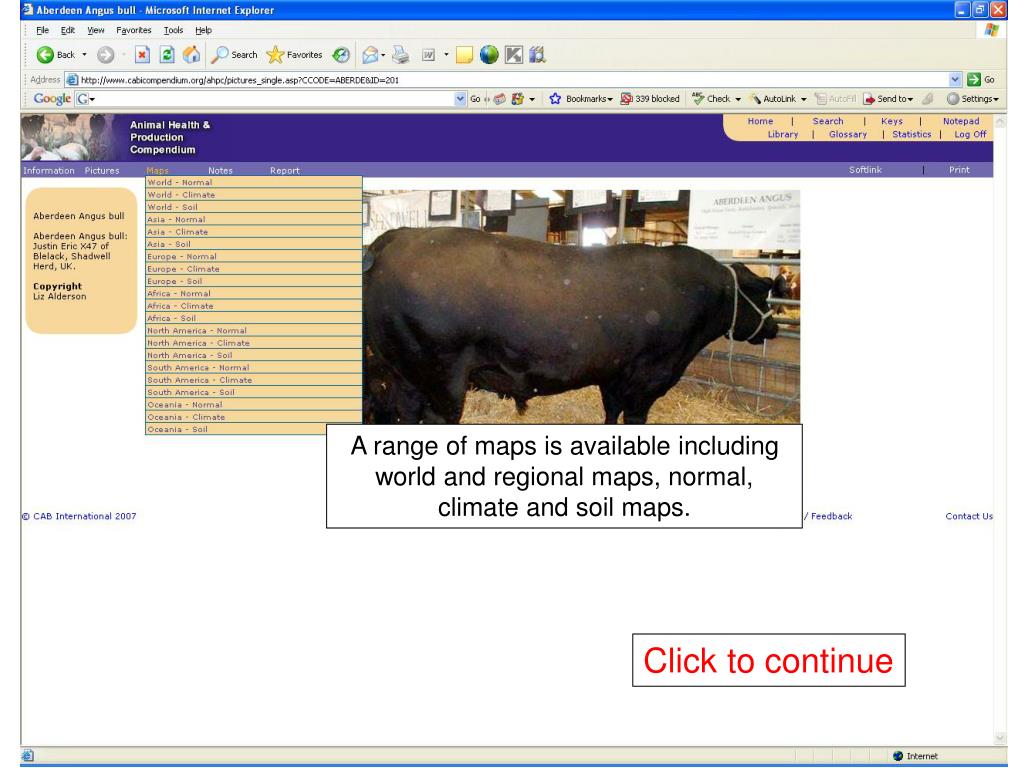Click the globe icon in the toolbar
Image resolution: width=1024 pixels, height=768 pixels.
point(488,55)
